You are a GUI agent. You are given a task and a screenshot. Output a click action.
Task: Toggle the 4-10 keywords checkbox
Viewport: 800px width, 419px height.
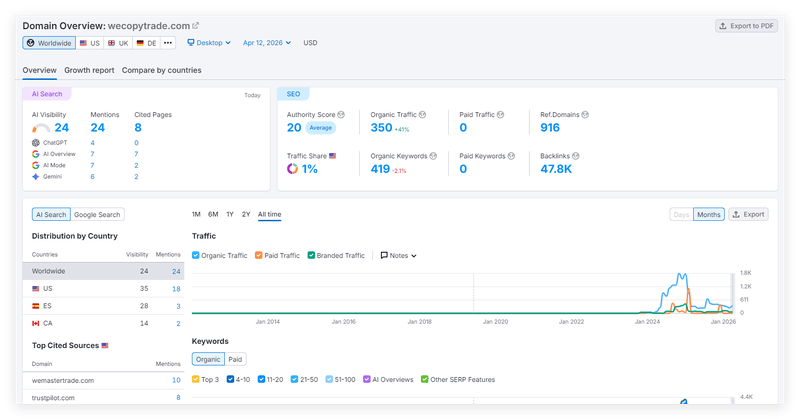click(230, 379)
